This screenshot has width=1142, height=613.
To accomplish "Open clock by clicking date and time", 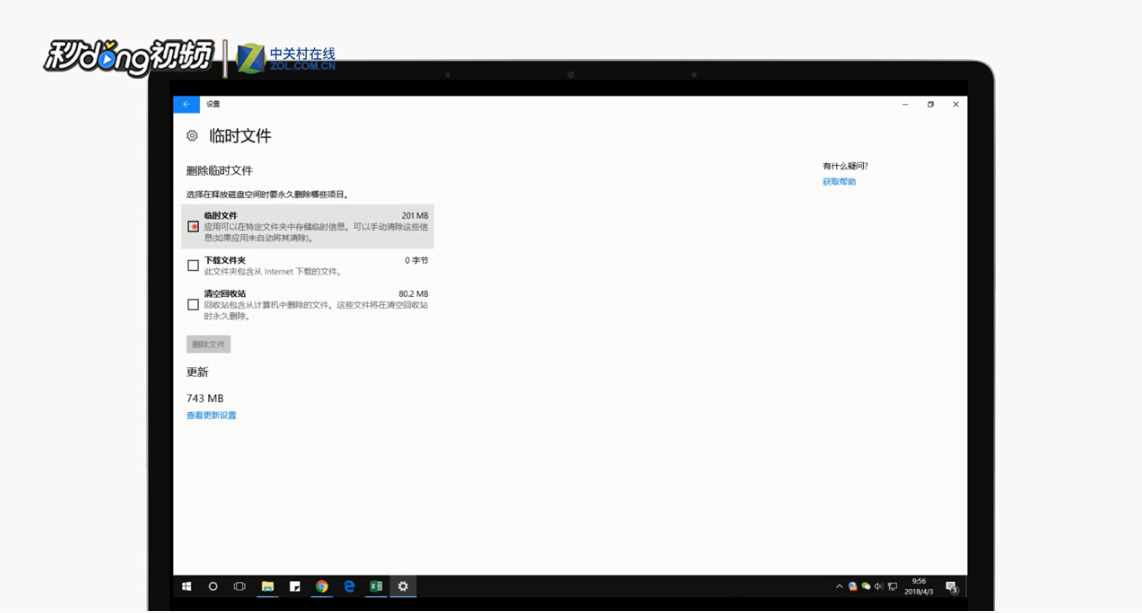I will pyautogui.click(x=918, y=587).
